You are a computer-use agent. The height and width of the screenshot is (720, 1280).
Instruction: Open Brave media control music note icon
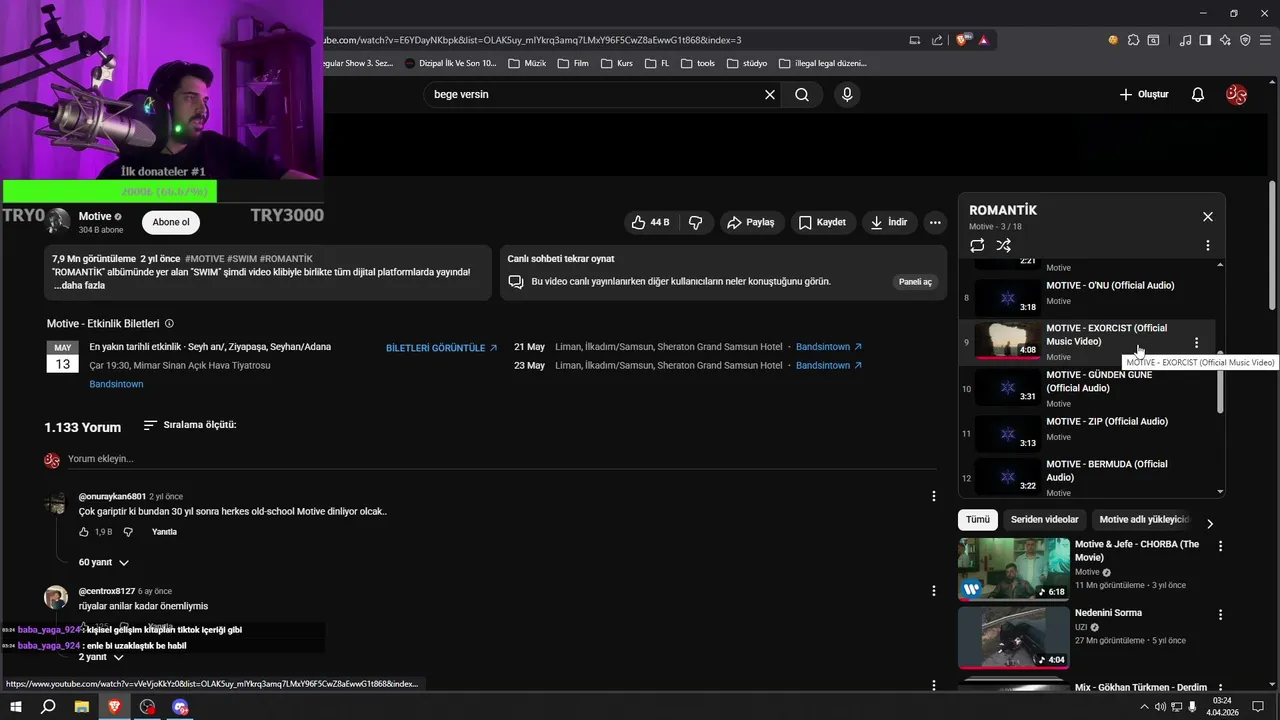click(x=1186, y=40)
